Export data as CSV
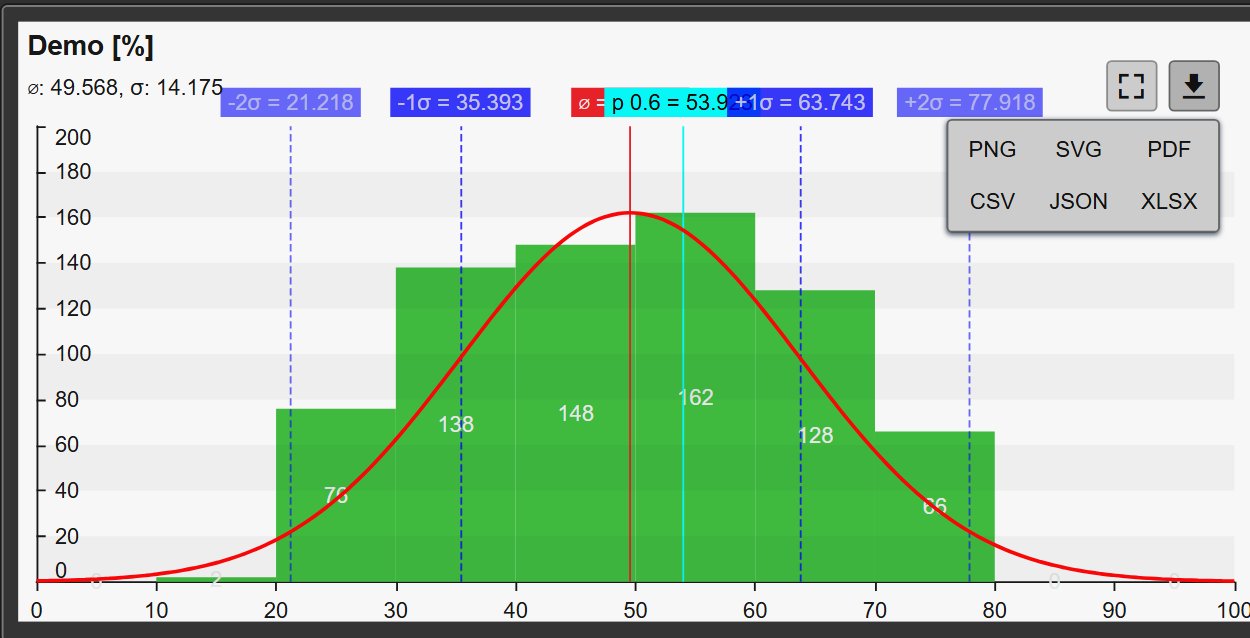The image size is (1250, 638). coord(992,201)
